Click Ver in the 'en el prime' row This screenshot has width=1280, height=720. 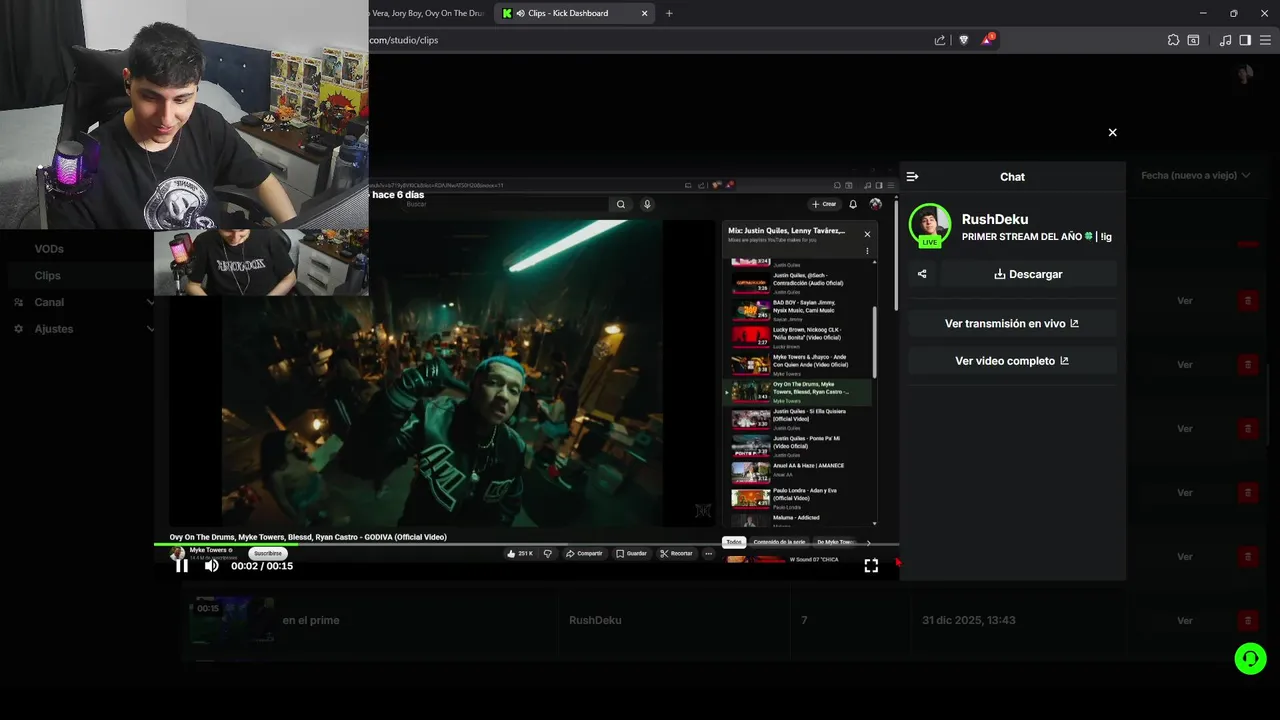pyautogui.click(x=1184, y=621)
